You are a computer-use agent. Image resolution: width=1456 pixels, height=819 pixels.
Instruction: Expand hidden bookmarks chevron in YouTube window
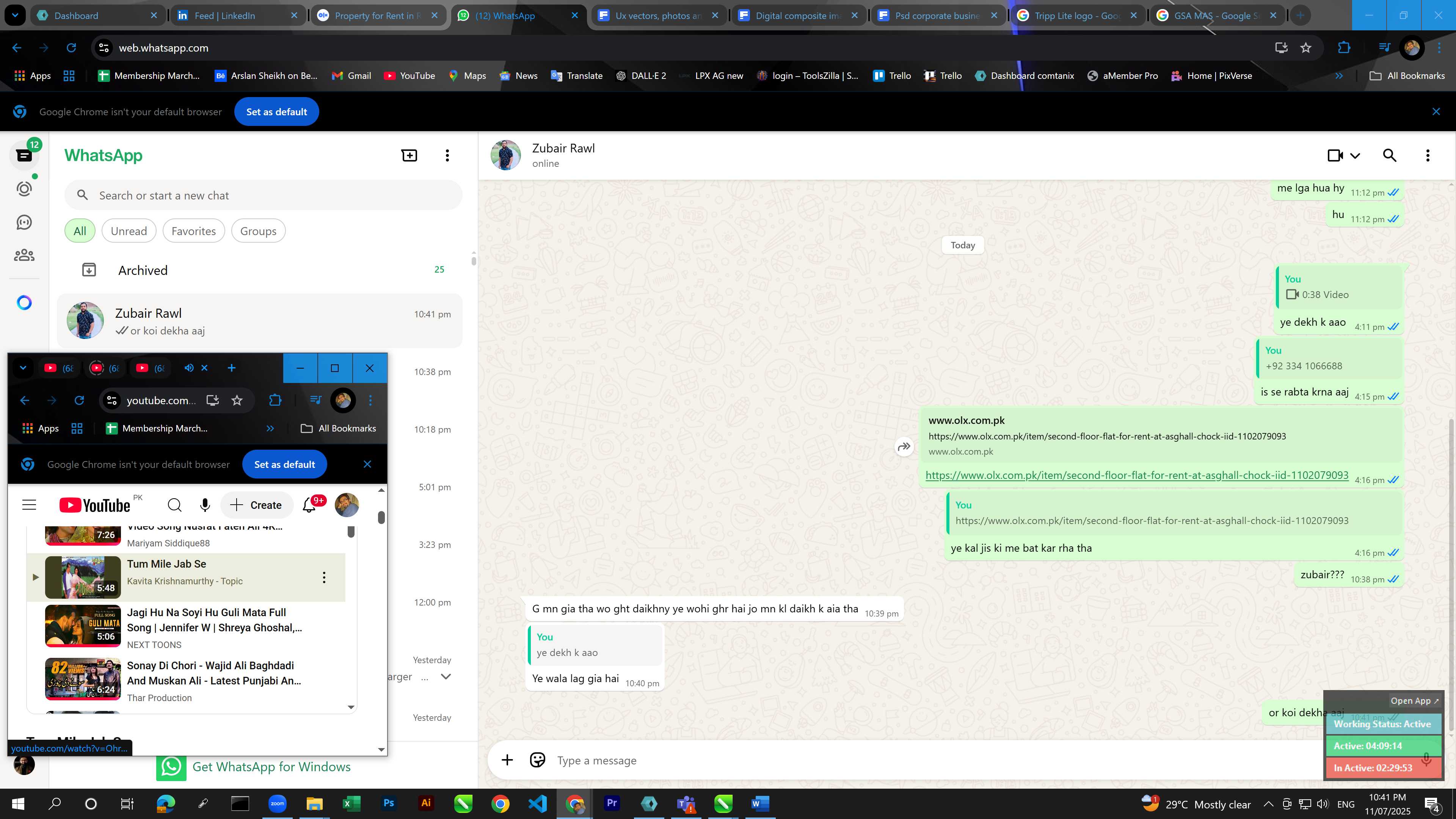pyautogui.click(x=270, y=428)
